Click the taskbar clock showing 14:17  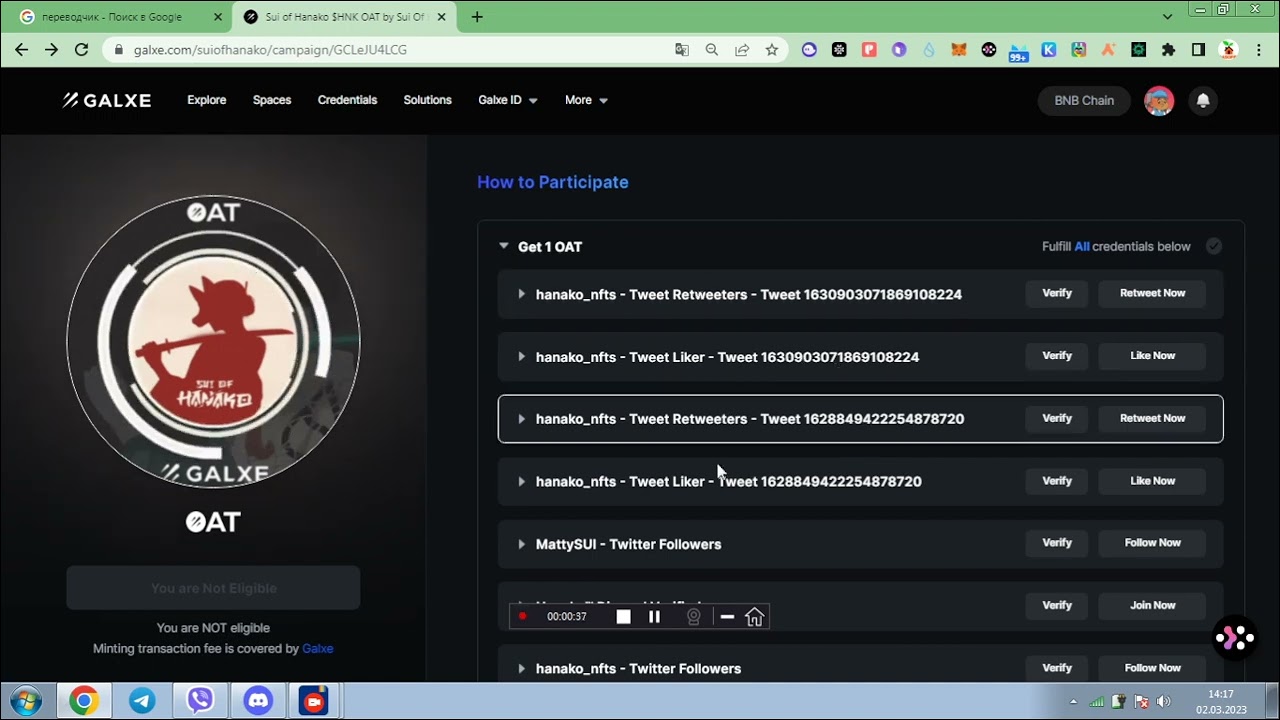[1221, 701]
